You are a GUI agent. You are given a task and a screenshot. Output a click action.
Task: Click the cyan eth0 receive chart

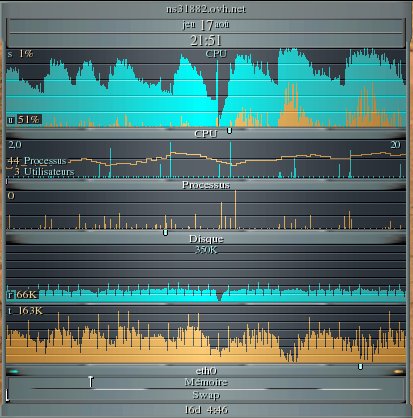click(206, 274)
